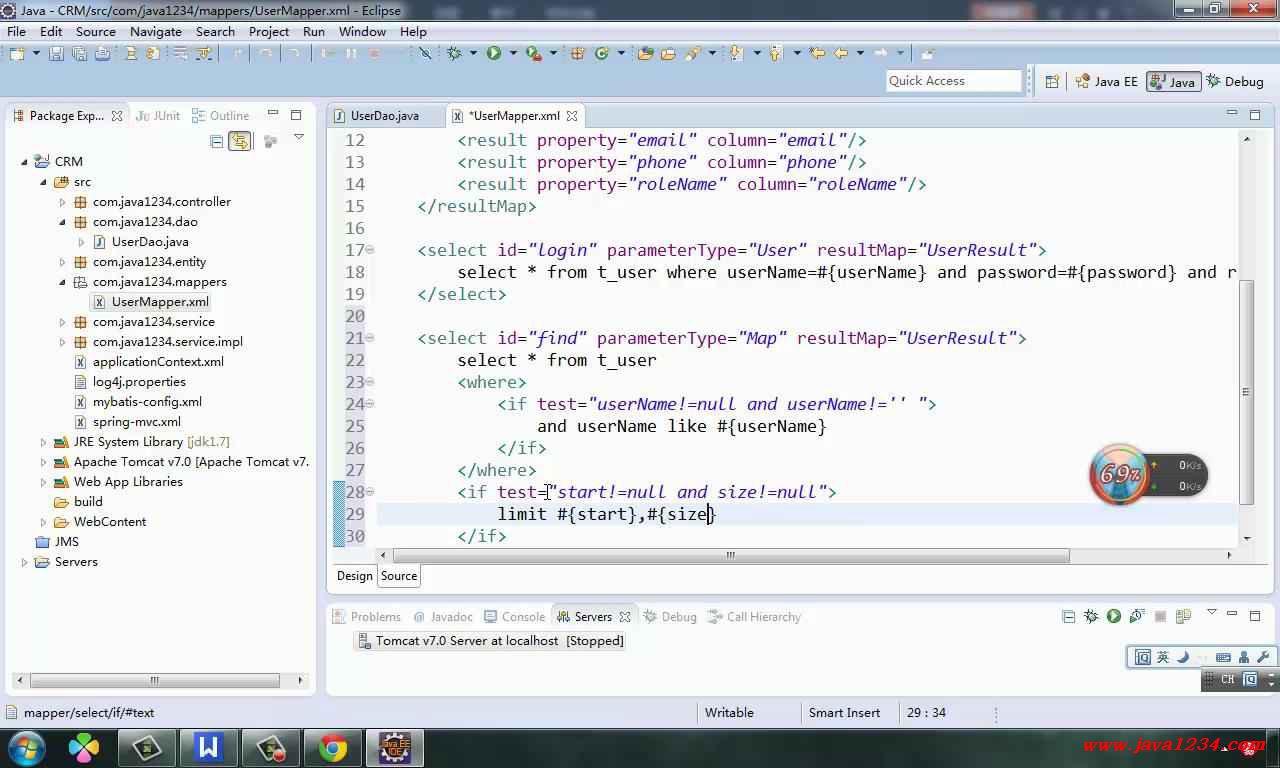Publish to the server icon in Servers view

pyautogui.click(x=1183, y=616)
